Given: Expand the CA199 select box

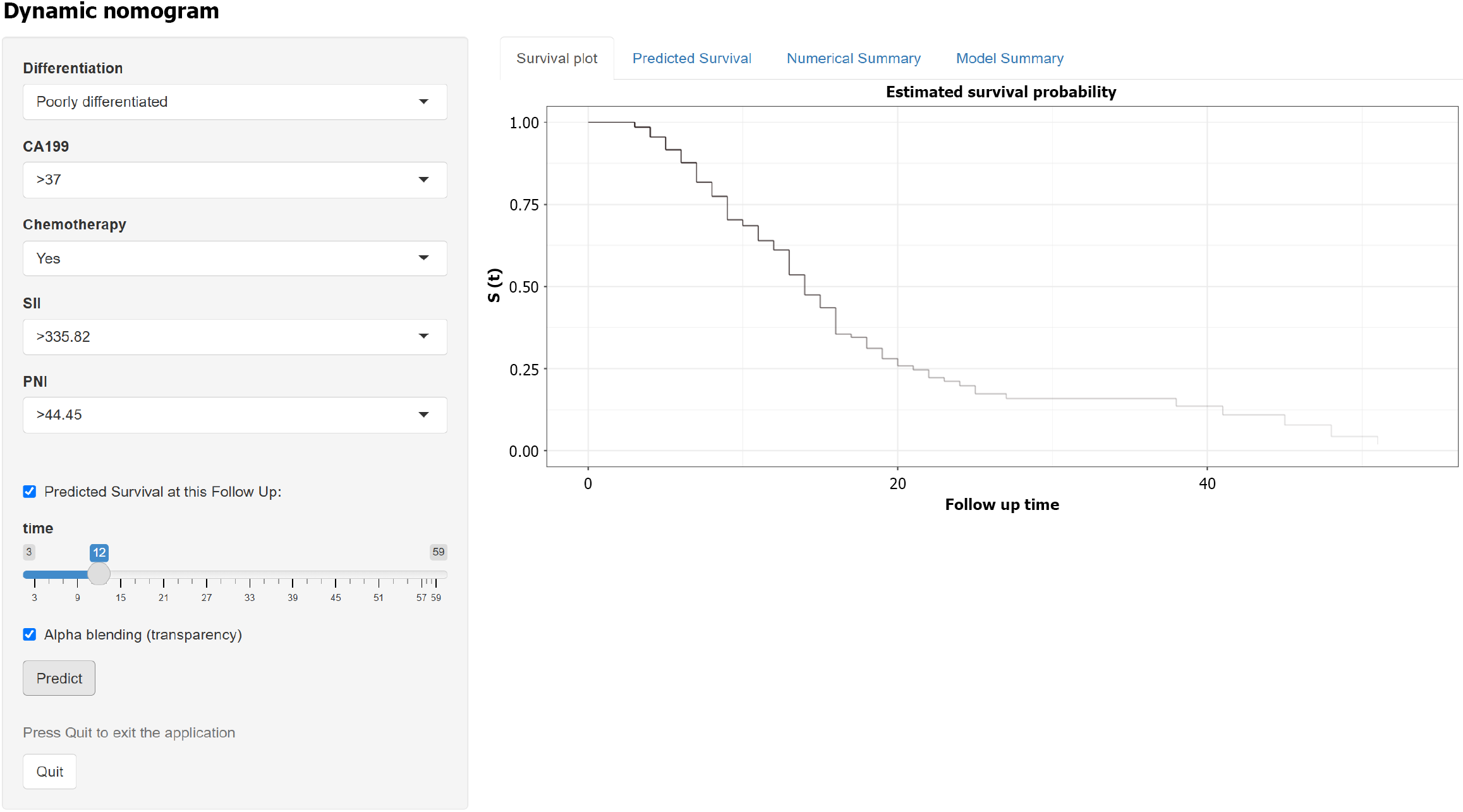Looking at the screenshot, I should tap(234, 180).
